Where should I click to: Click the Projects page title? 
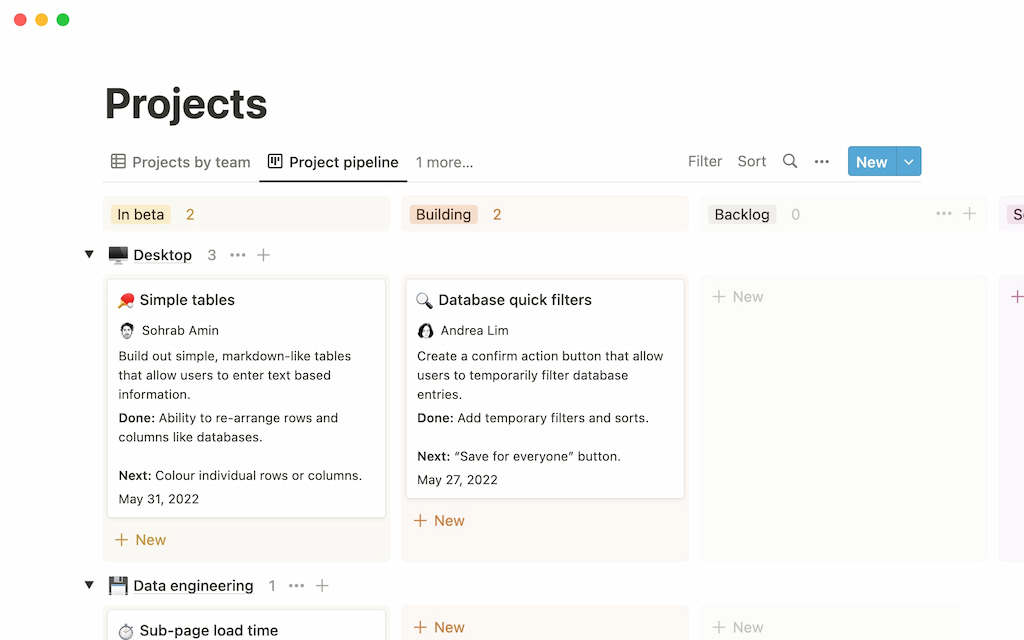coord(186,104)
